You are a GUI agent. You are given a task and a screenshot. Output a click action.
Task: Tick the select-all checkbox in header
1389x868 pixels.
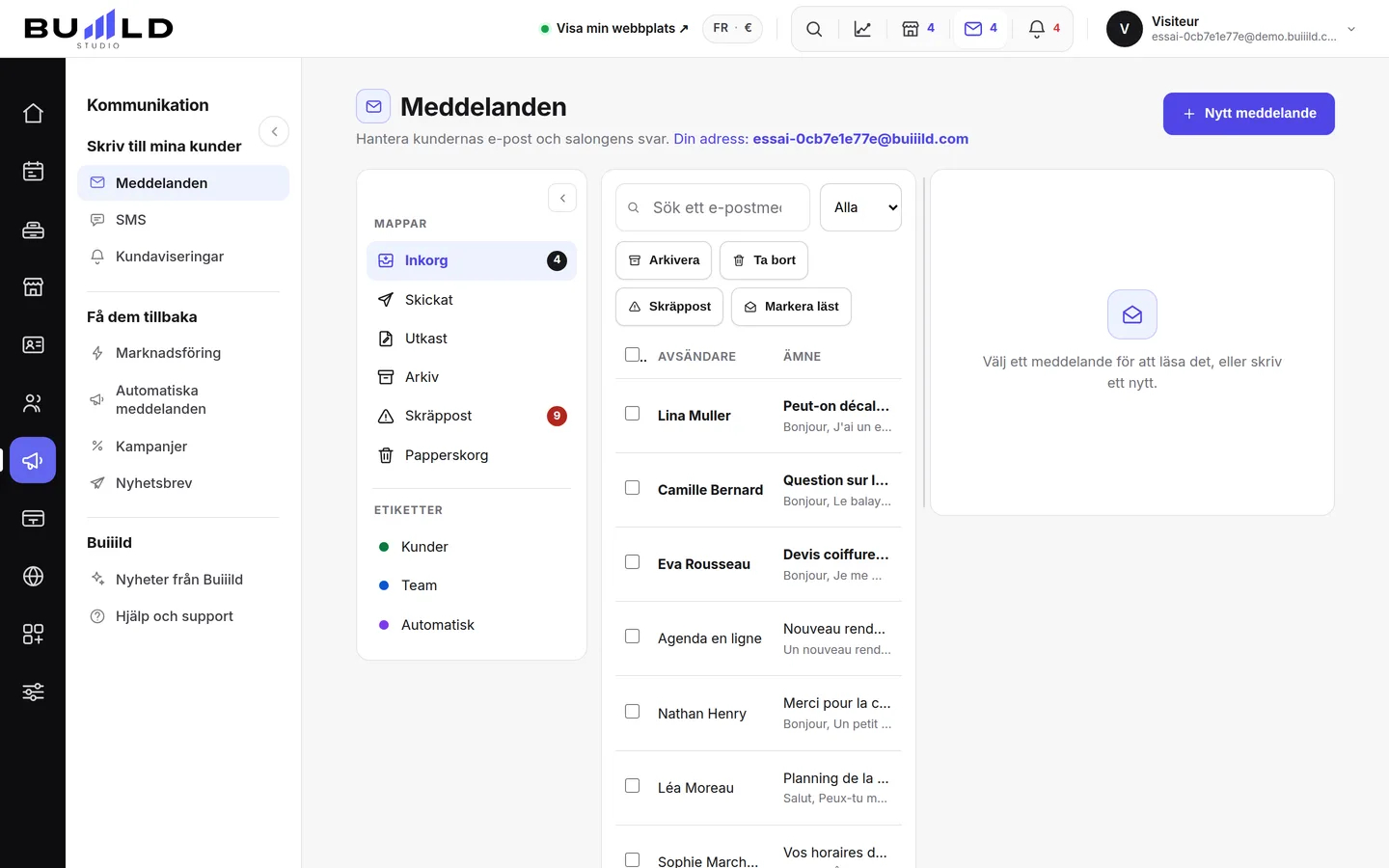[632, 355]
